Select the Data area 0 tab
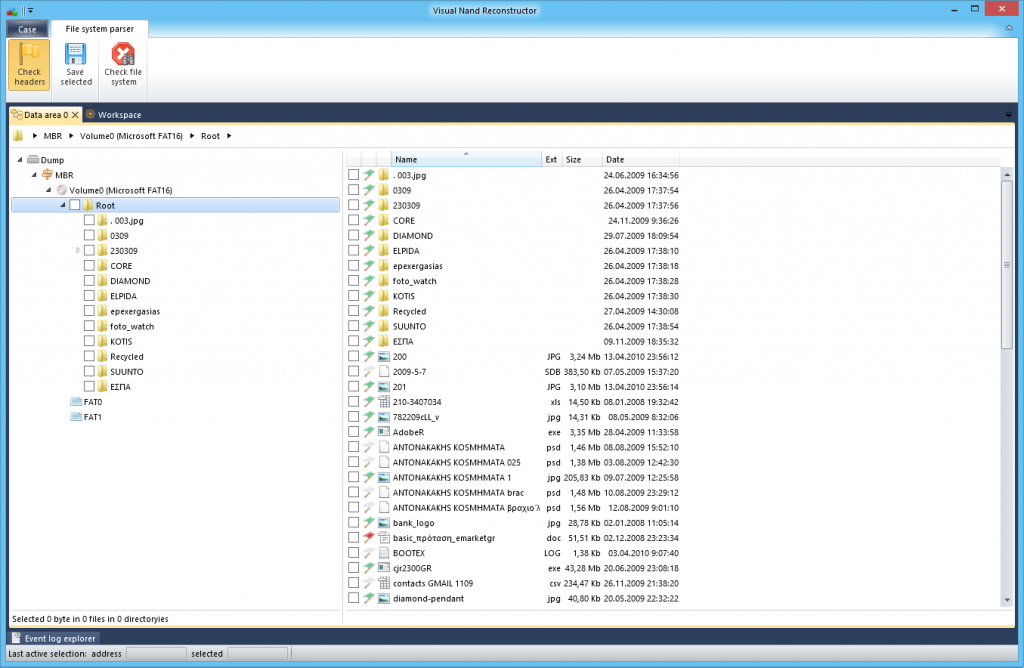 (46, 114)
